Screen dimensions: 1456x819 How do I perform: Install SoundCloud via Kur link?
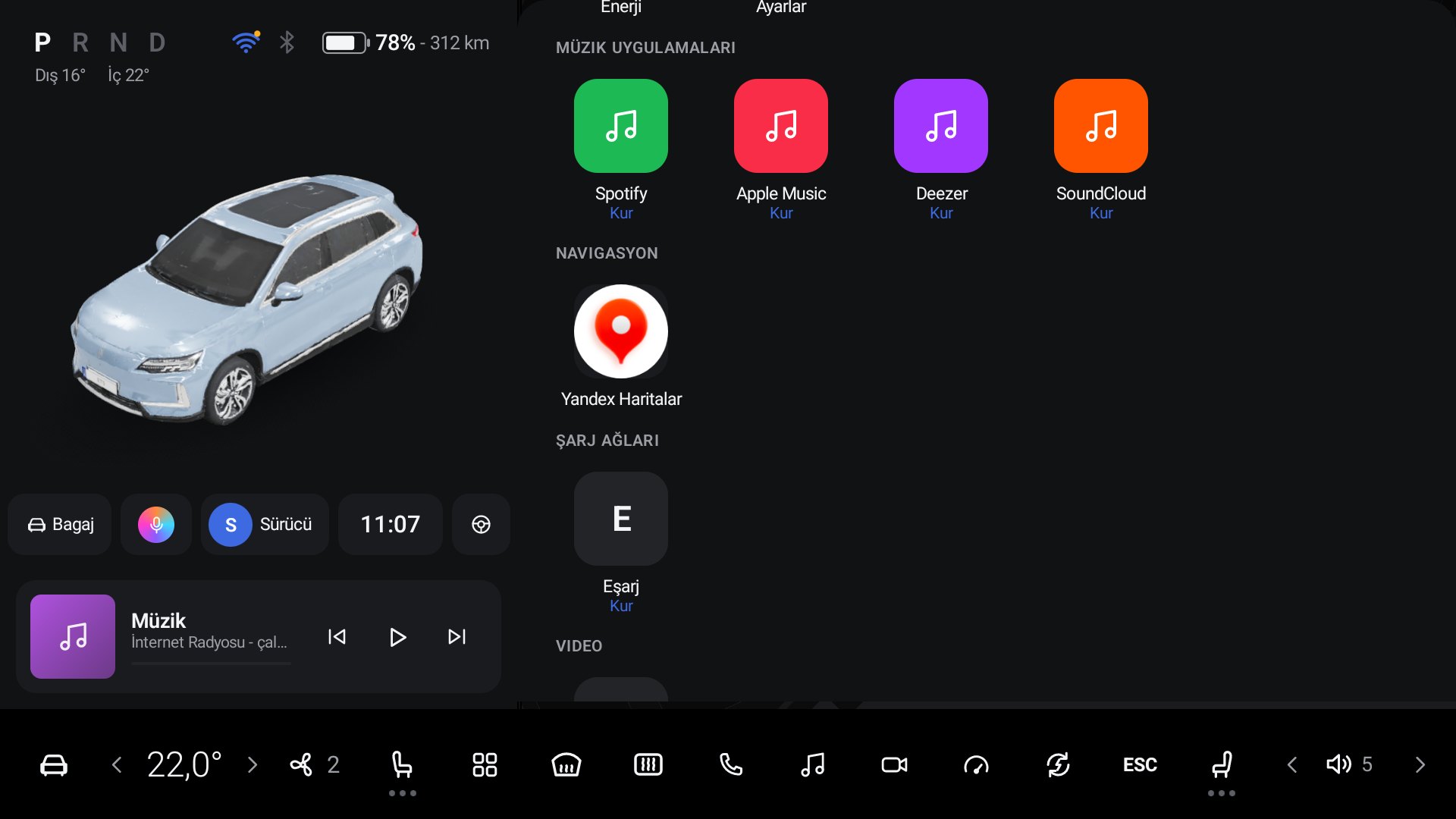tap(1101, 213)
